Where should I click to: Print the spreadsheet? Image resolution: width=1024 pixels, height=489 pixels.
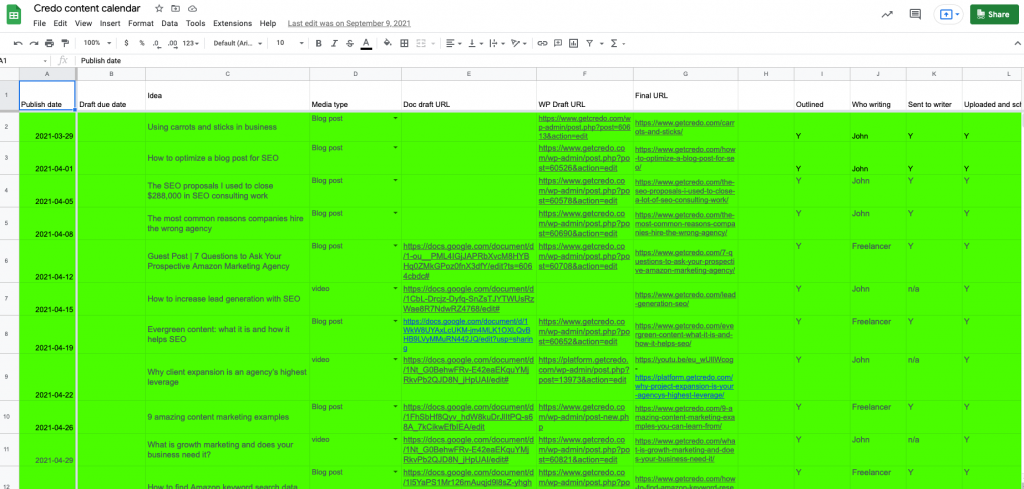click(49, 43)
